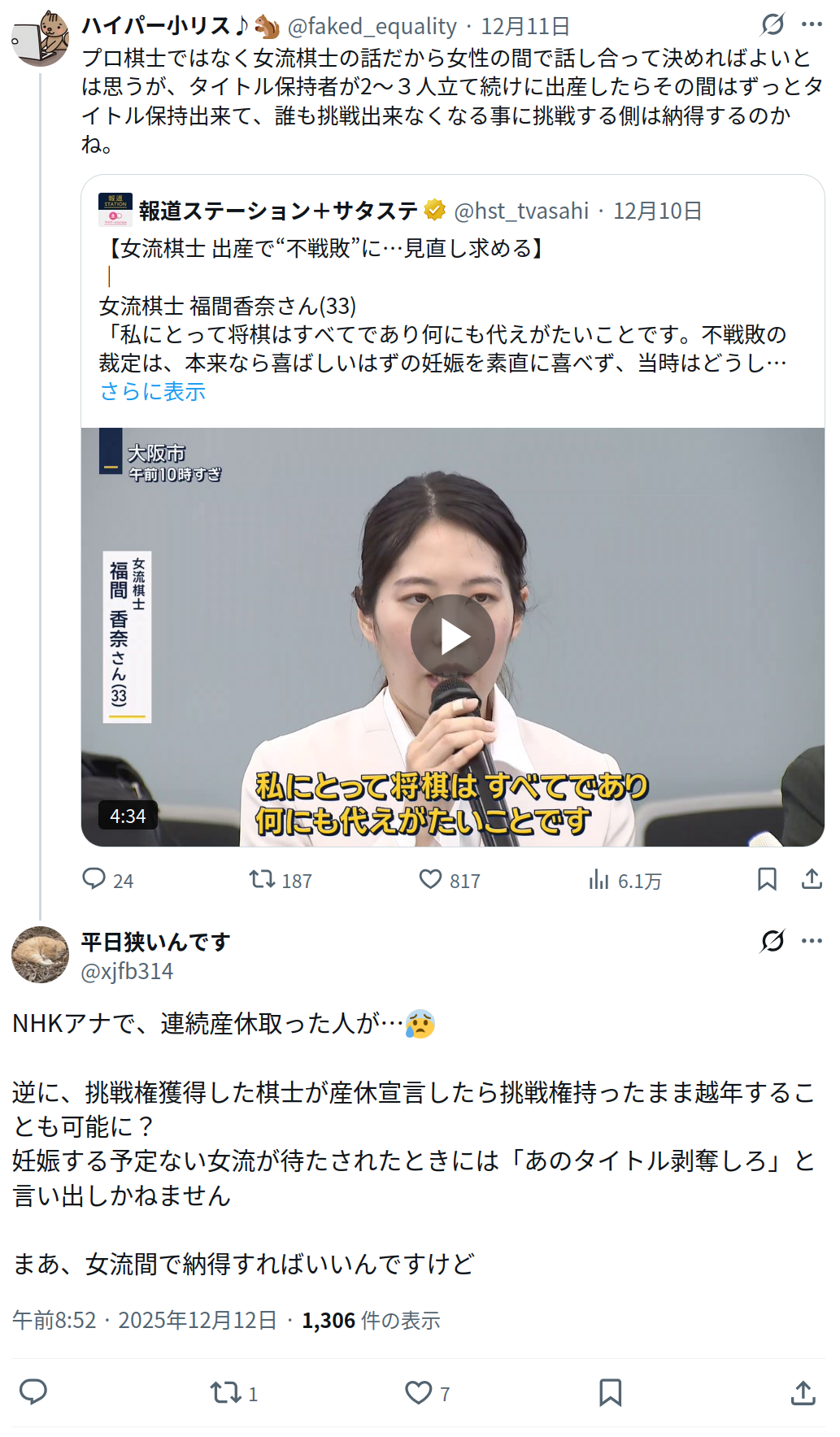This screenshot has height=1437, width=840.
Task: Like the reply with 7 likes
Action: point(428,1393)
